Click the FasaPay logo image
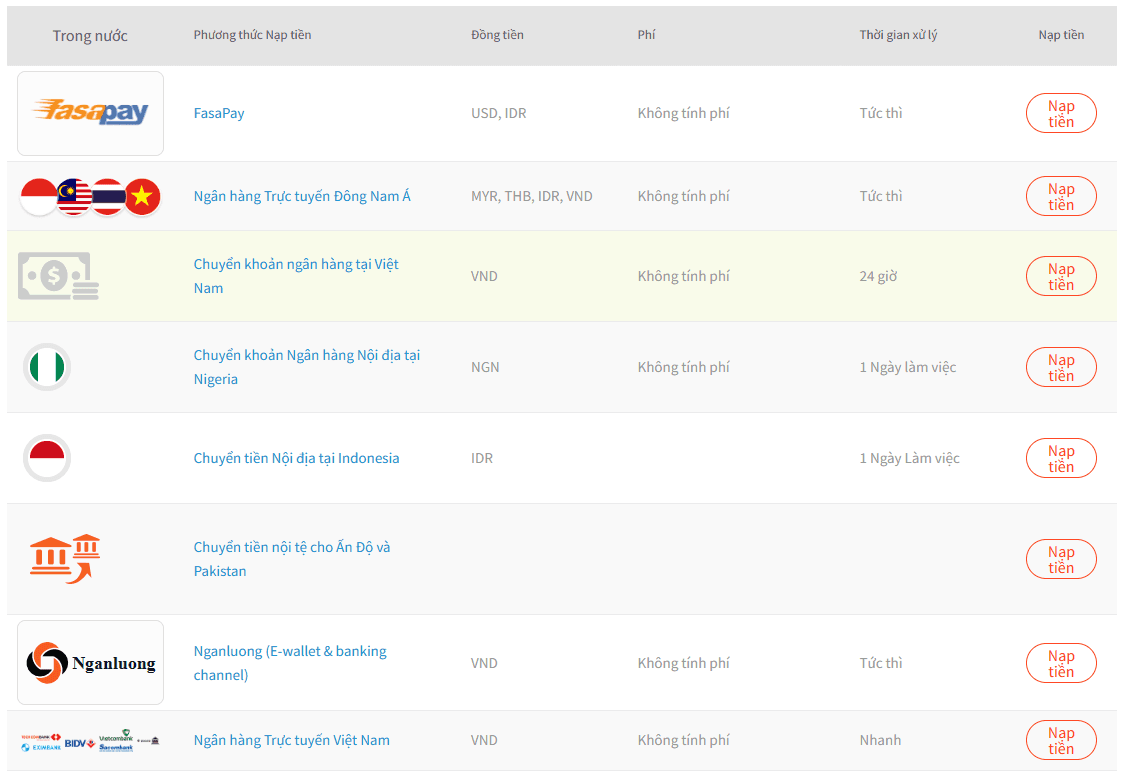The width and height of the screenshot is (1123, 782). [x=90, y=113]
